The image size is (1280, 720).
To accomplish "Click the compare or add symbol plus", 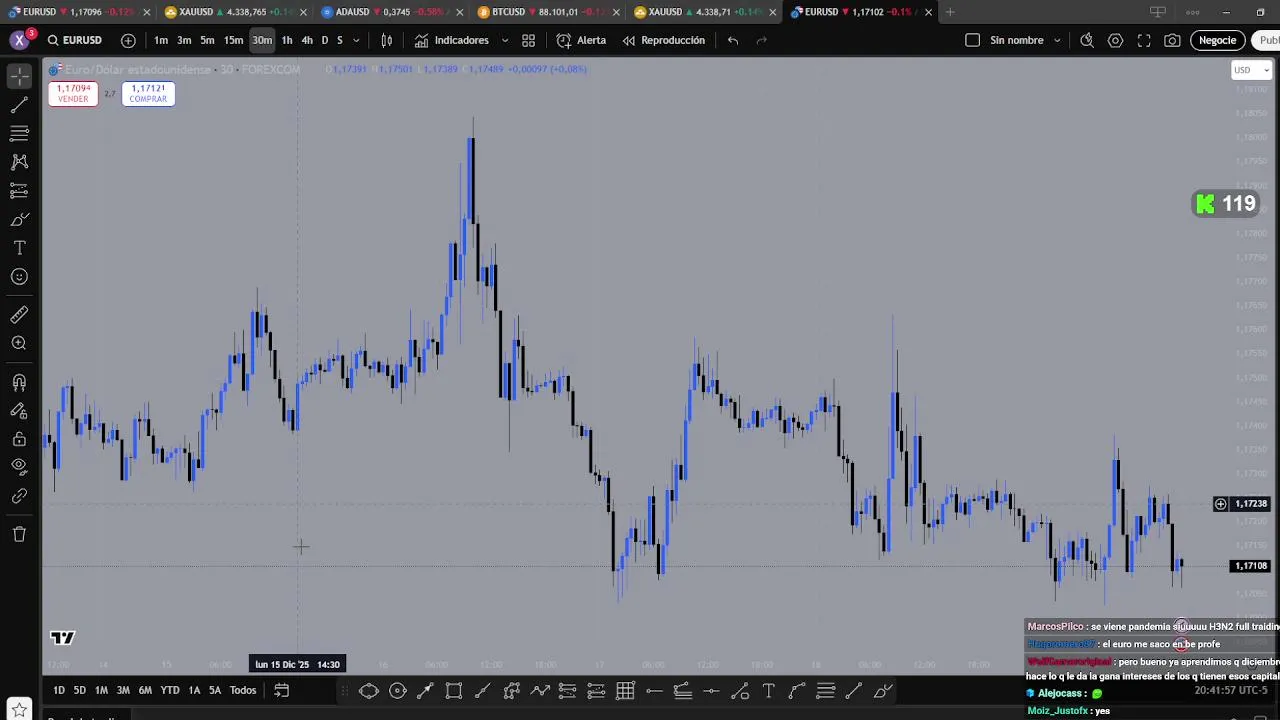I will (128, 40).
